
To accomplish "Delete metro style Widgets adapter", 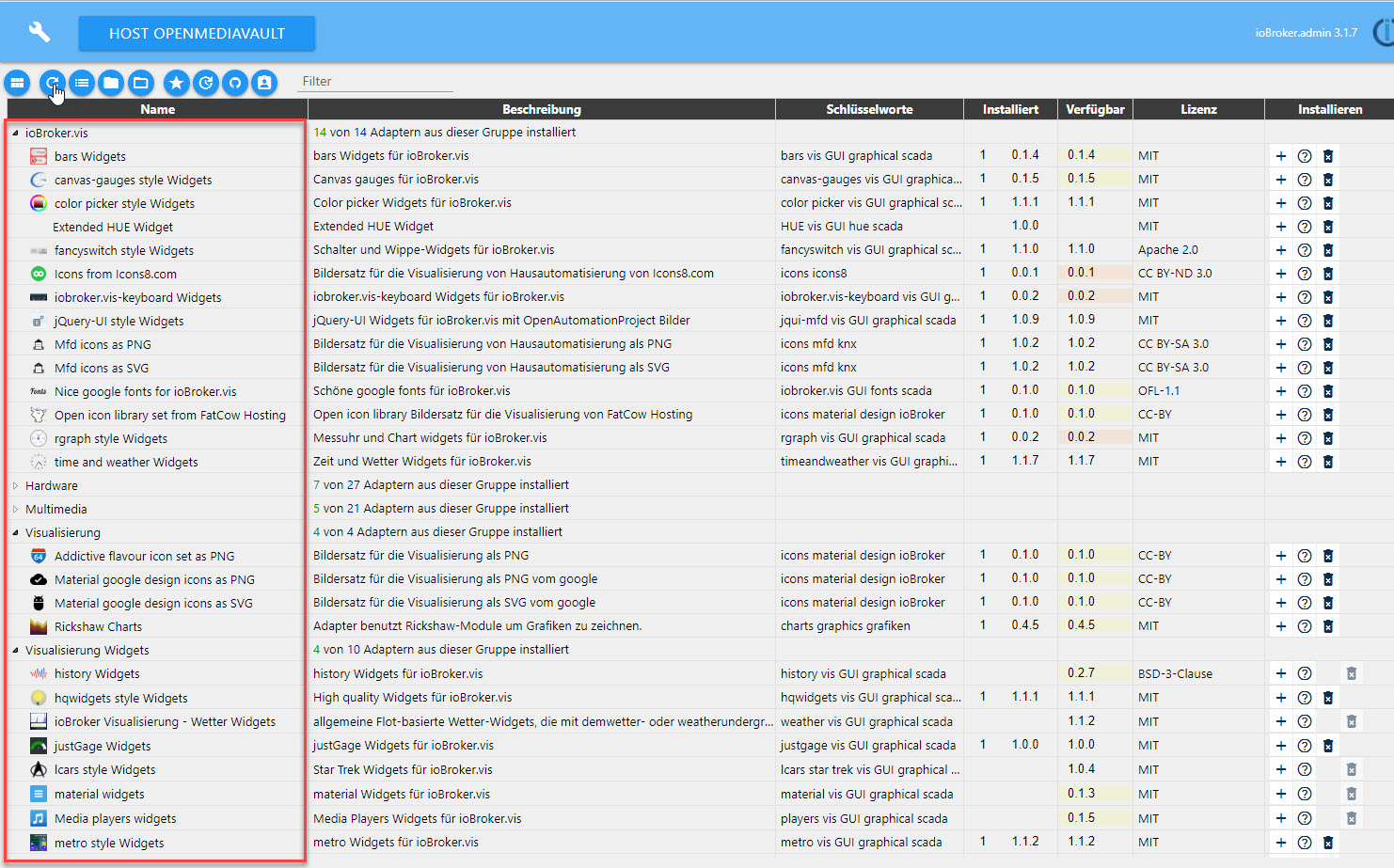I will pyautogui.click(x=1328, y=843).
